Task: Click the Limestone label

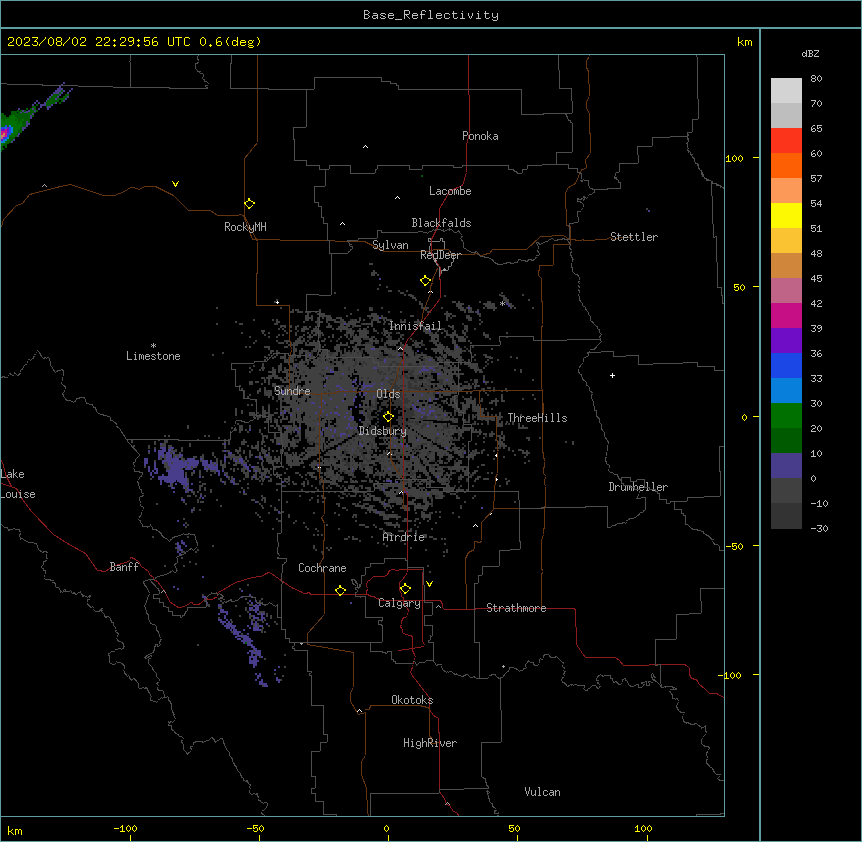Action: [153, 356]
